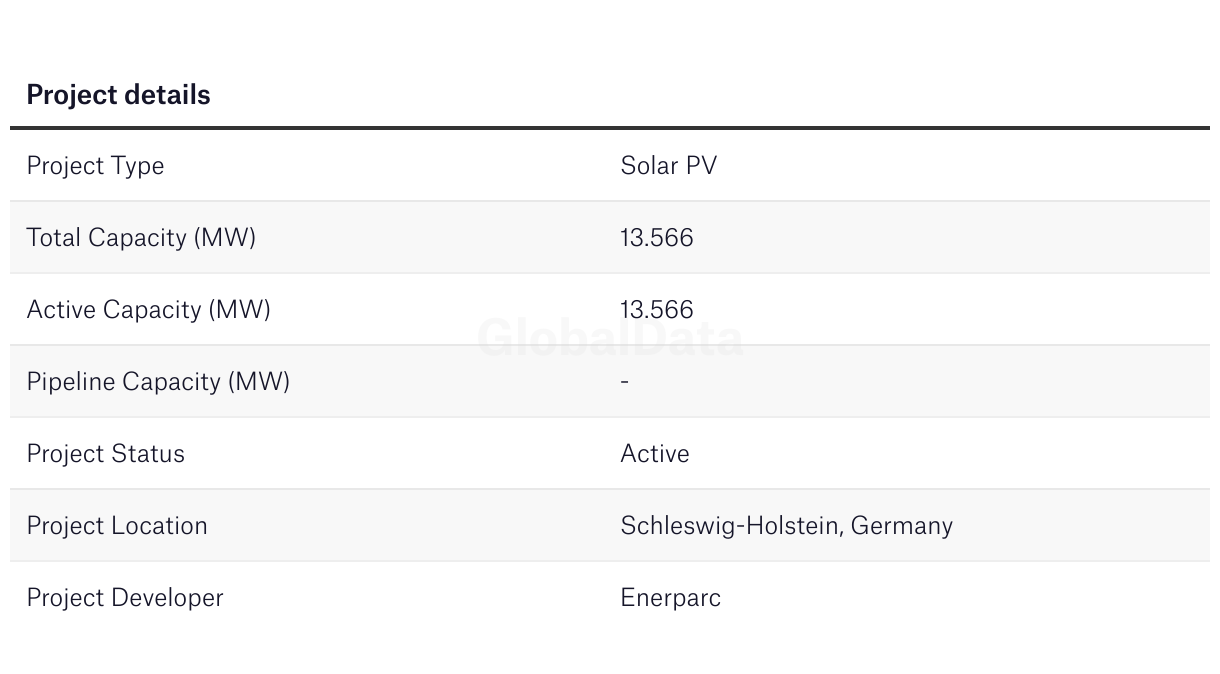
Task: Click the Active status value
Action: (x=655, y=454)
